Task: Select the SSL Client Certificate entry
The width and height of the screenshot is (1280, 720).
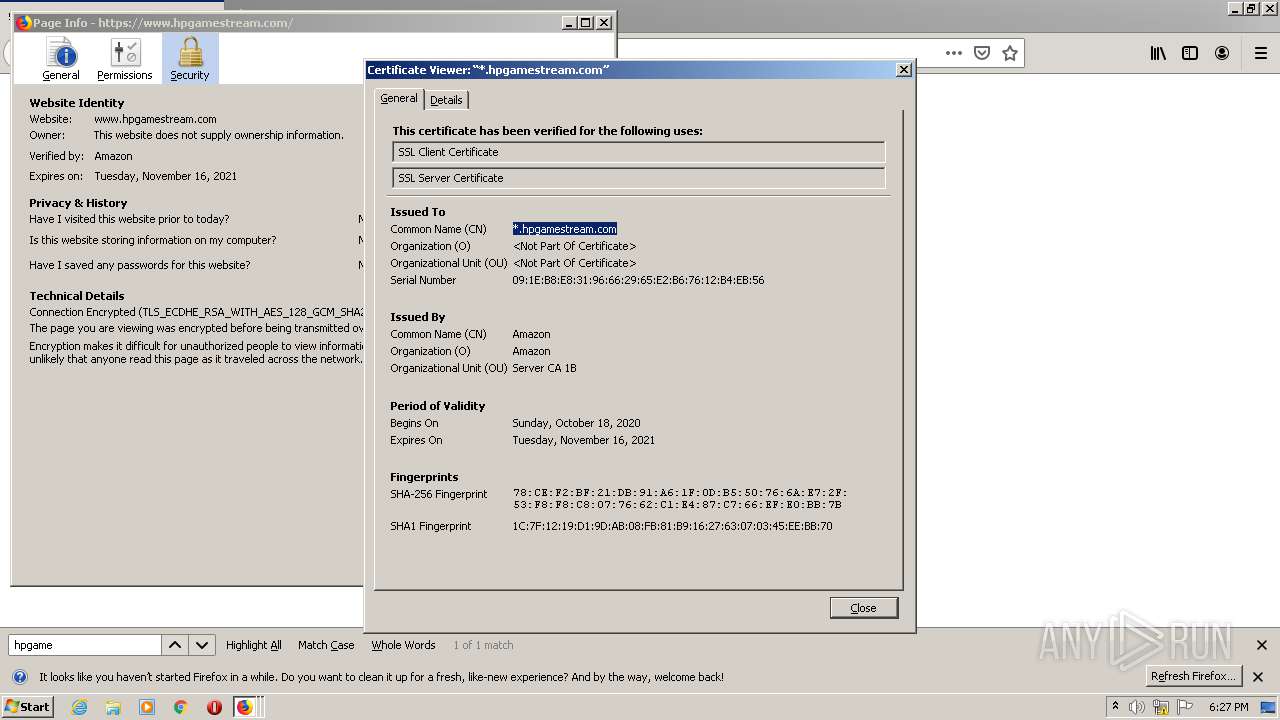Action: 639,152
